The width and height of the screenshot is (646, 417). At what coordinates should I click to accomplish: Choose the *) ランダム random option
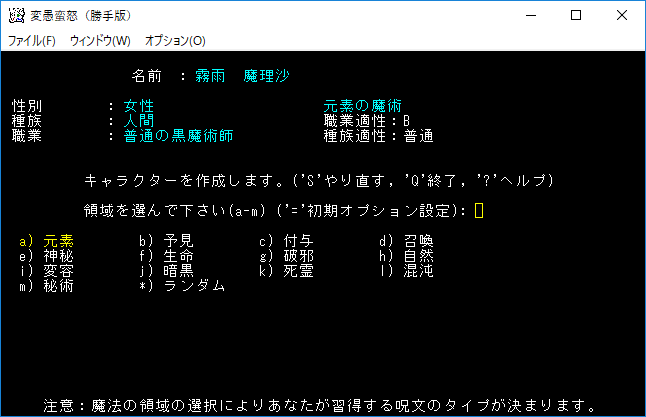[x=181, y=286]
